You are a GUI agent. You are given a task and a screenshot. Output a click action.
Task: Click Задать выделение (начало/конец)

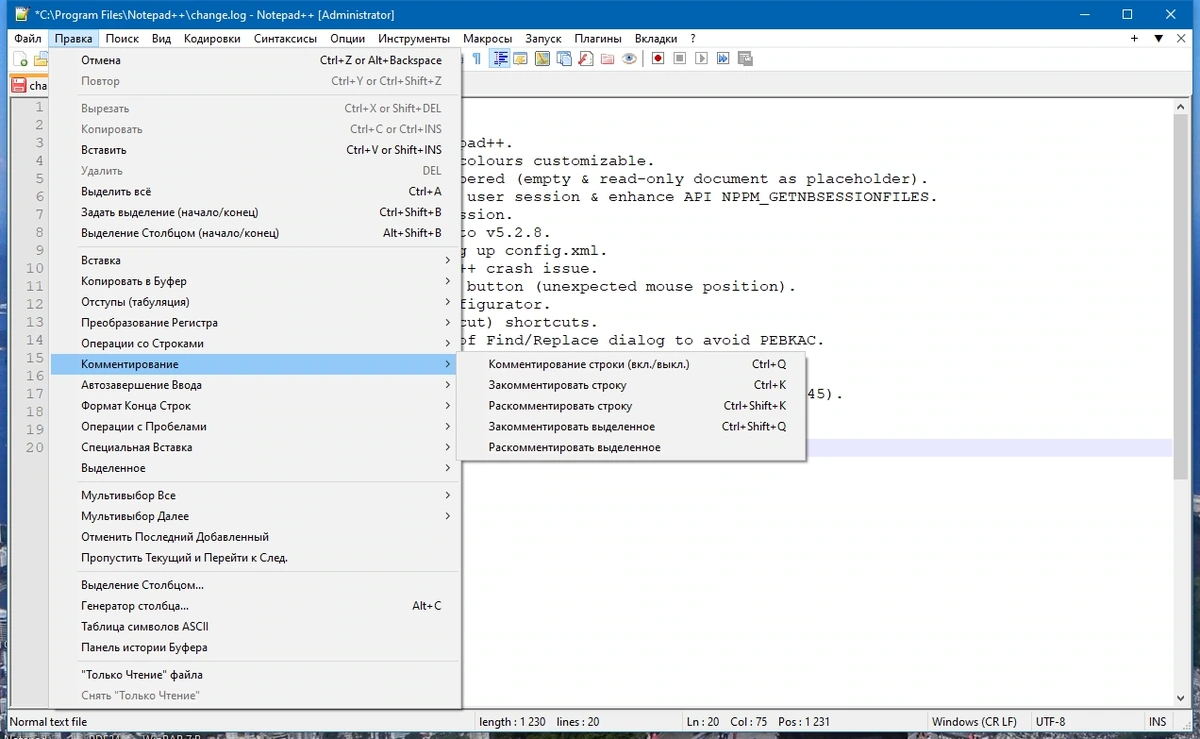point(256,212)
